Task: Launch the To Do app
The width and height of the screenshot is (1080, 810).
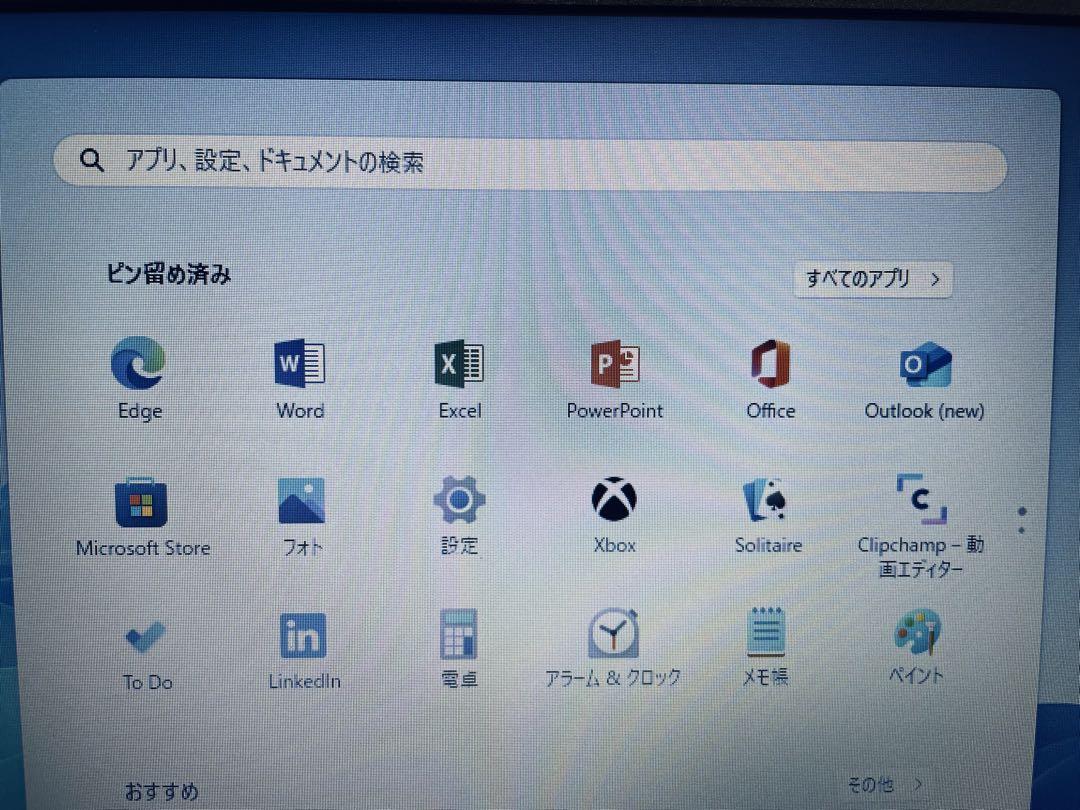Action: coord(145,636)
